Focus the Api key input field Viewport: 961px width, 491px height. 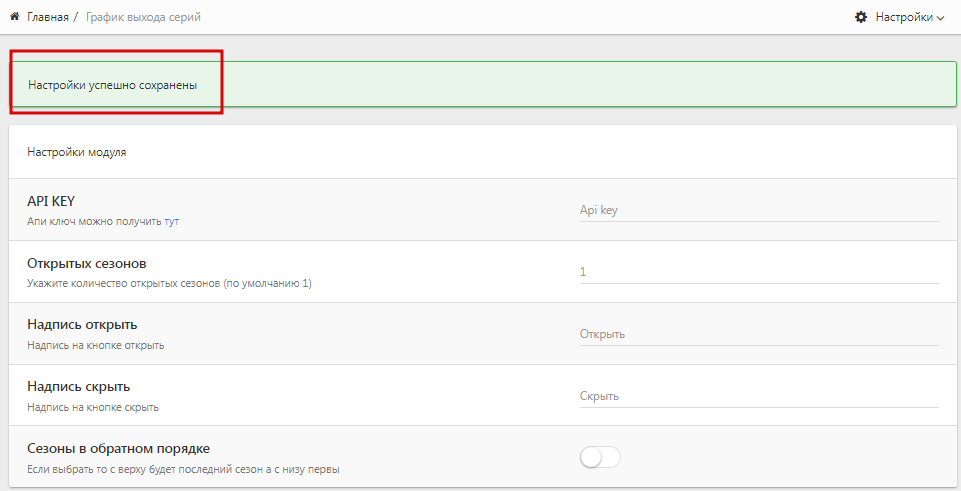point(759,210)
